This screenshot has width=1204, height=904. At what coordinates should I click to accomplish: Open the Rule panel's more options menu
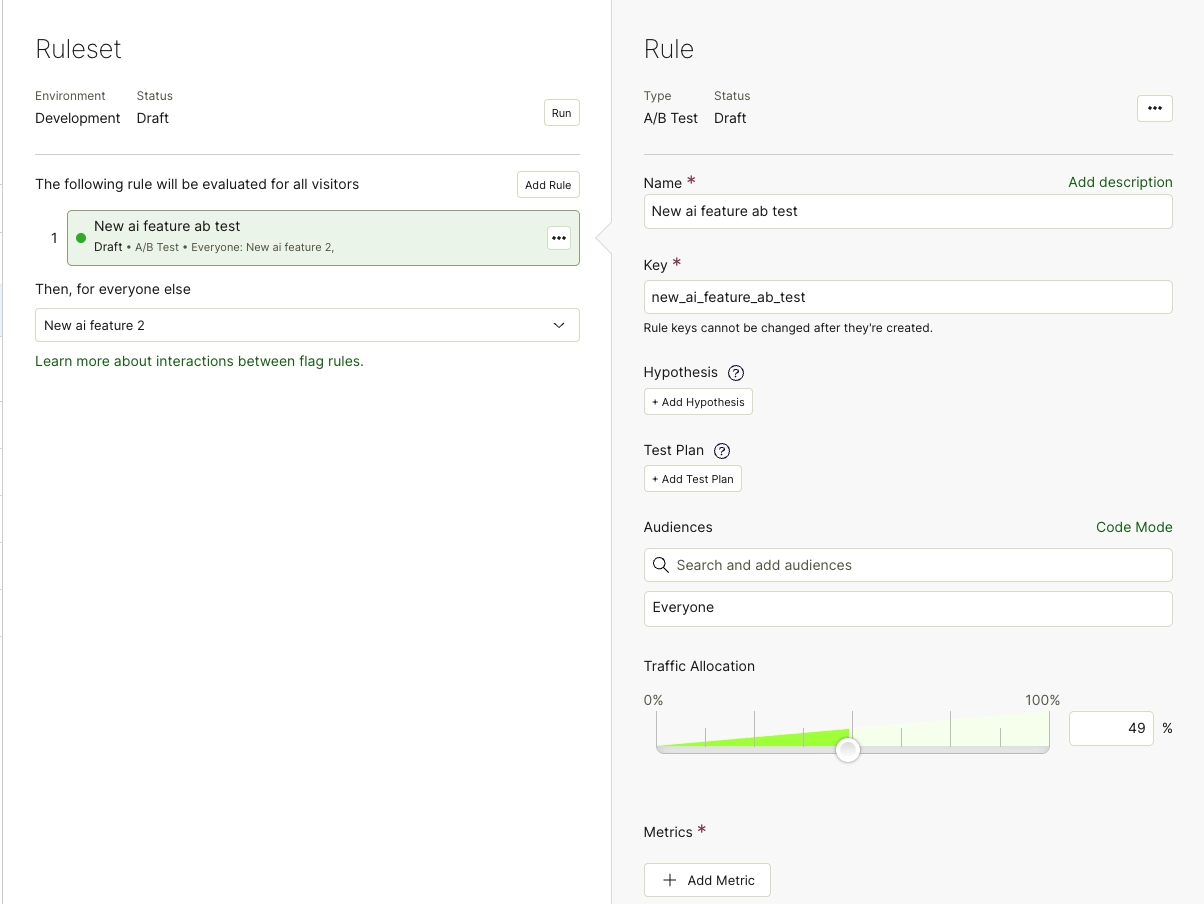[1155, 108]
